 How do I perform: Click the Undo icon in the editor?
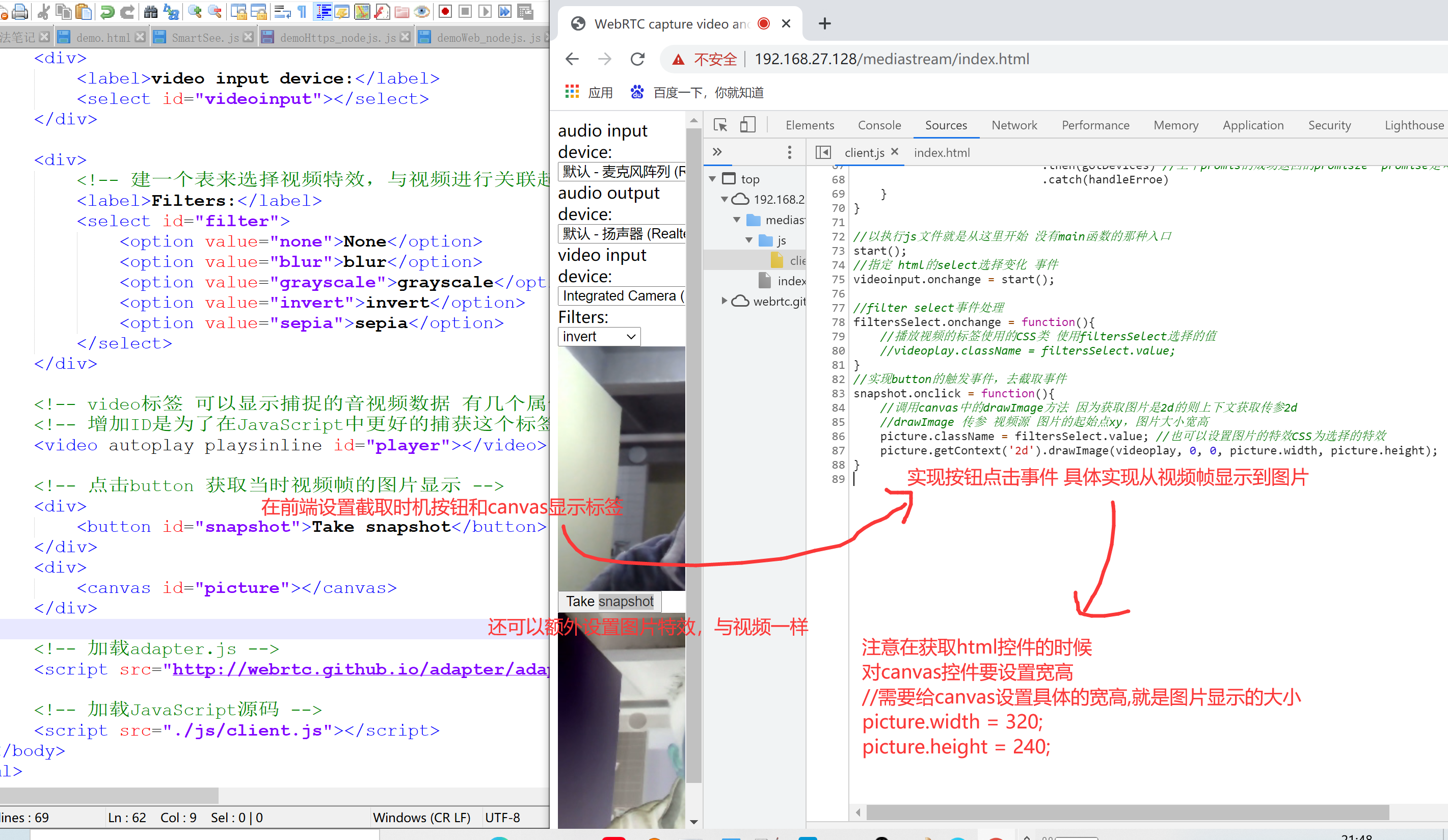pyautogui.click(x=108, y=11)
